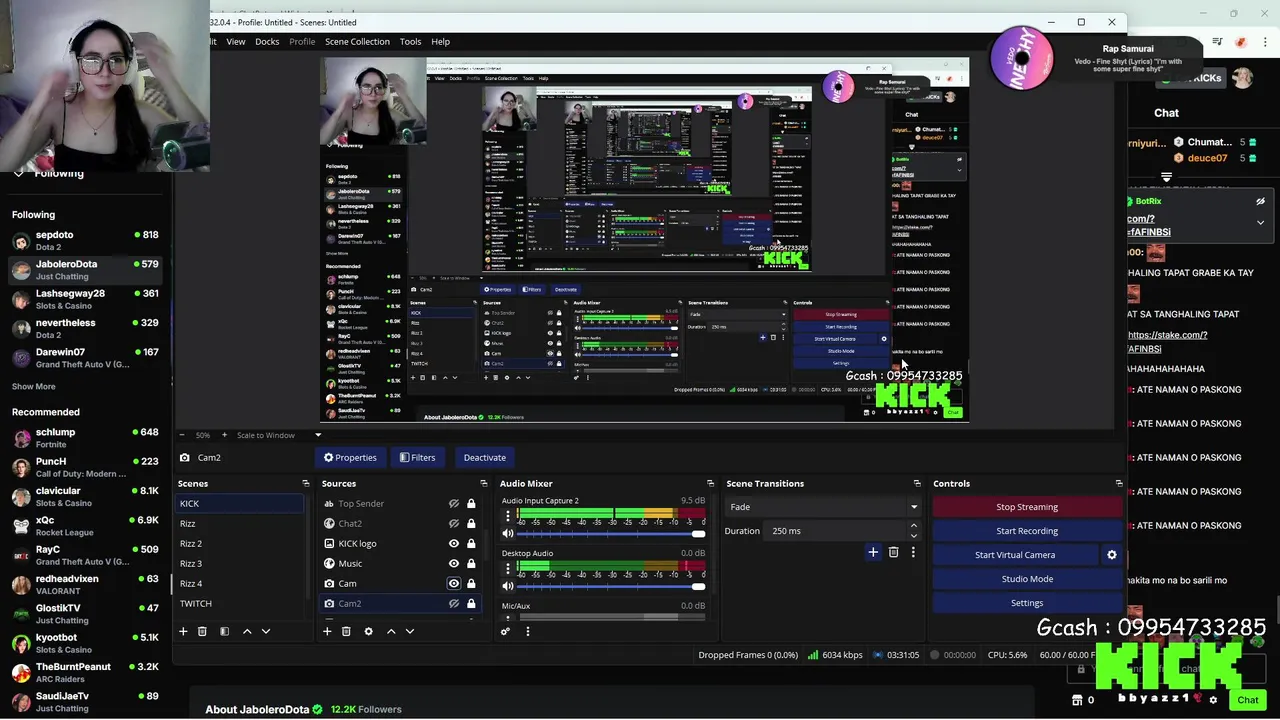
Task: Pop out the Audio Mixer dock
Action: [x=710, y=483]
